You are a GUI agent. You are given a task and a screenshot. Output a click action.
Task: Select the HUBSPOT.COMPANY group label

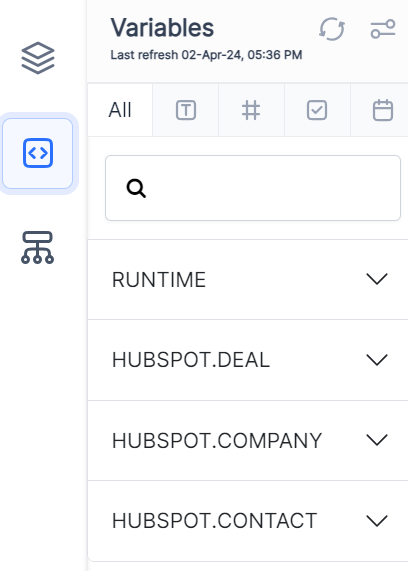coord(217,440)
